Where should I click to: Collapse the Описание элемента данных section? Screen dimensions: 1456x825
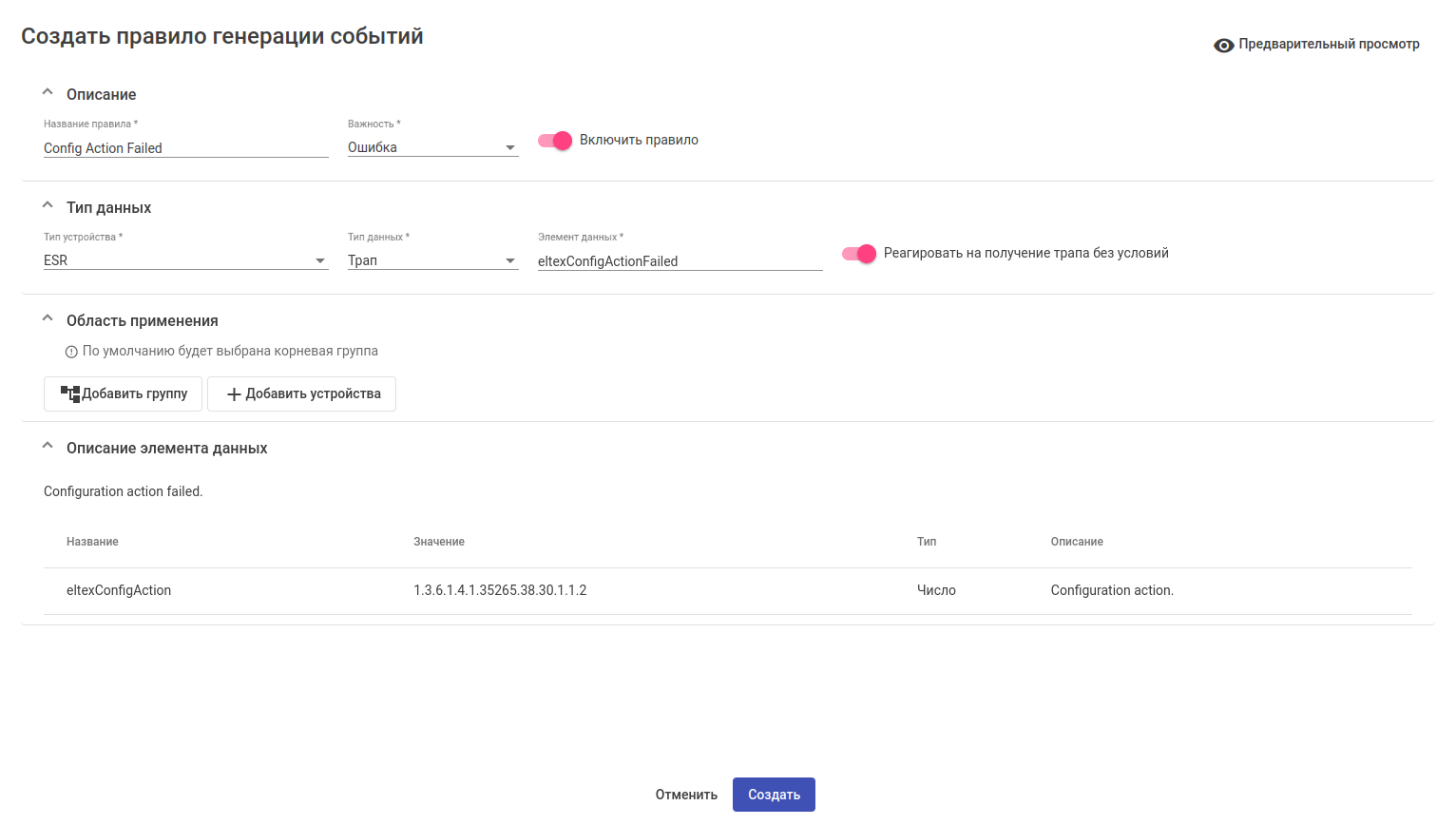(48, 447)
